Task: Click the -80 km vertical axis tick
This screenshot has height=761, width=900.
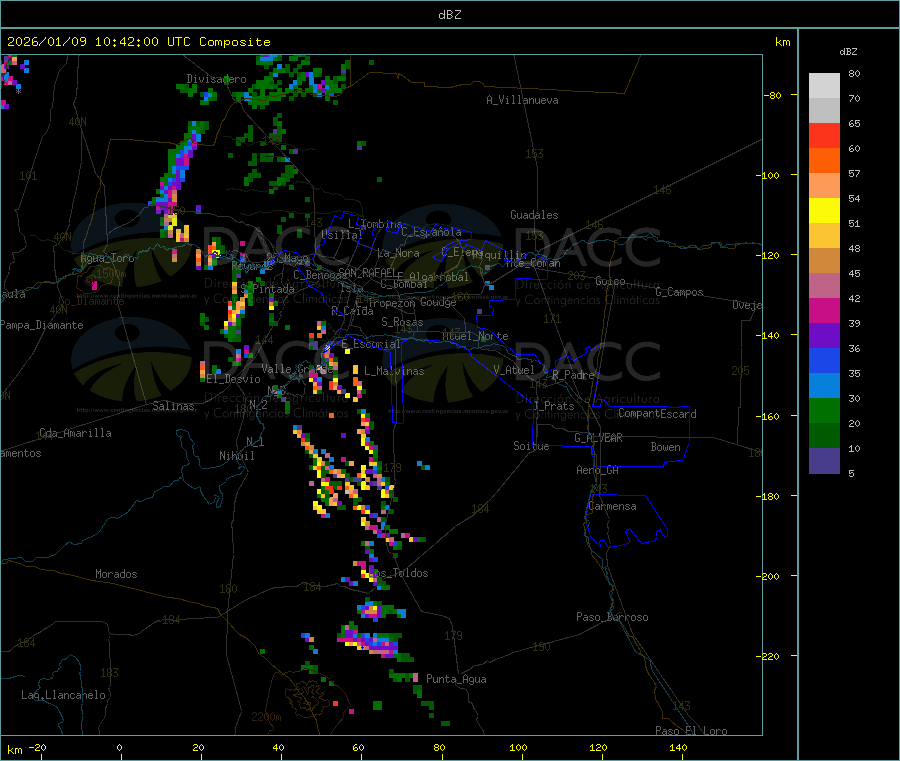Action: tap(773, 95)
